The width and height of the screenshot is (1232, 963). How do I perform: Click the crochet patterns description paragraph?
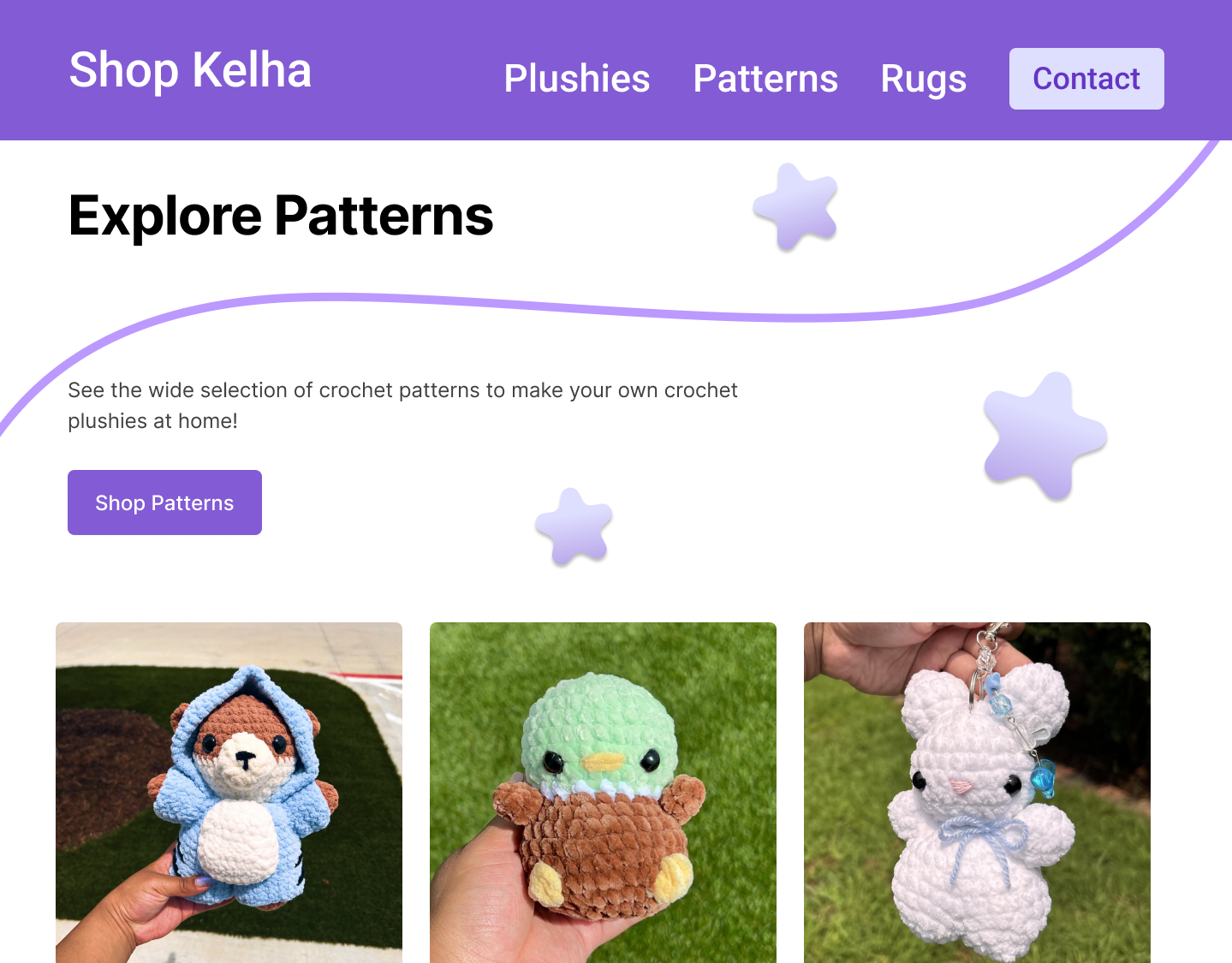coord(402,406)
